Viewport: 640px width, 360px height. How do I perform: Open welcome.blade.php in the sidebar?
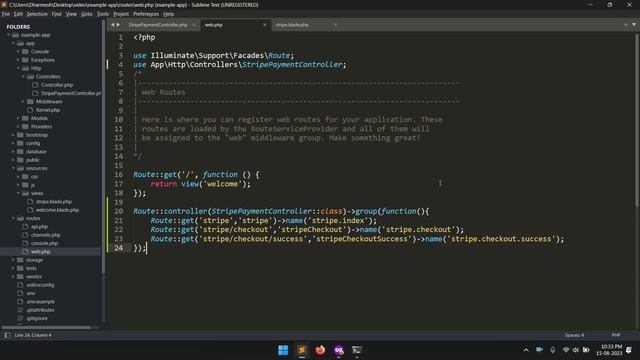(x=57, y=210)
